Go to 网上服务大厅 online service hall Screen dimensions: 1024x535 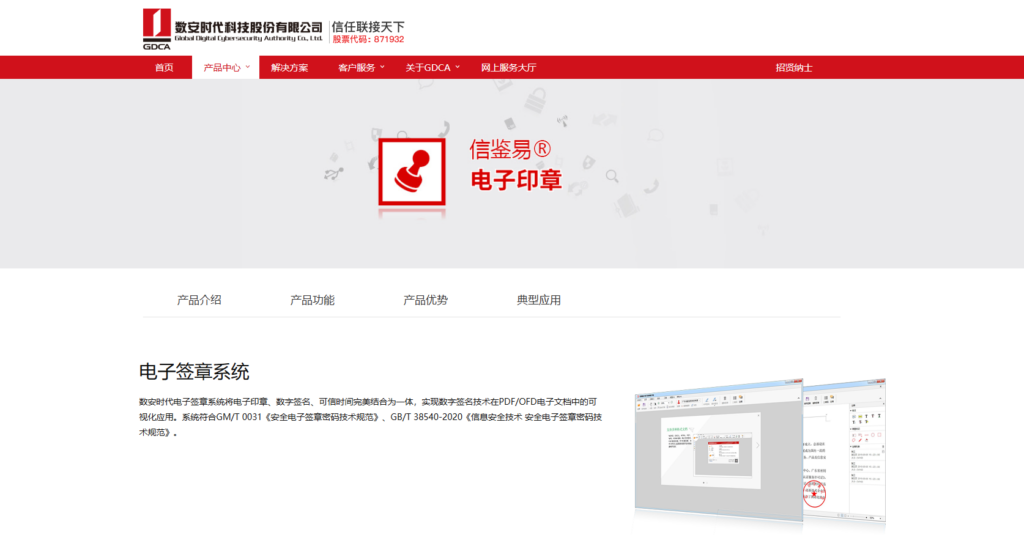509,67
